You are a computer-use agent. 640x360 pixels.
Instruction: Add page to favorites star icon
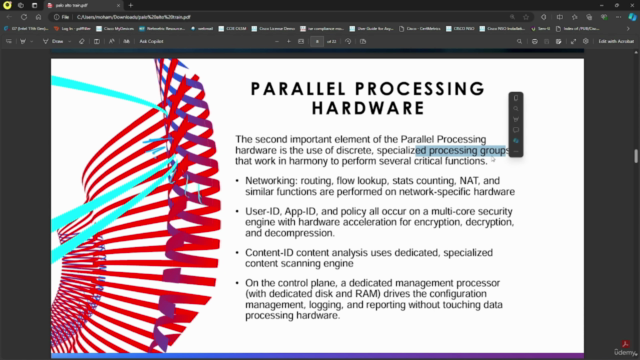526,17
